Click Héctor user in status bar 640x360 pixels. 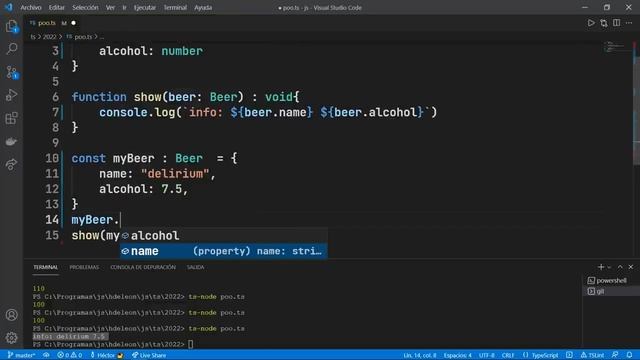[x=107, y=355]
